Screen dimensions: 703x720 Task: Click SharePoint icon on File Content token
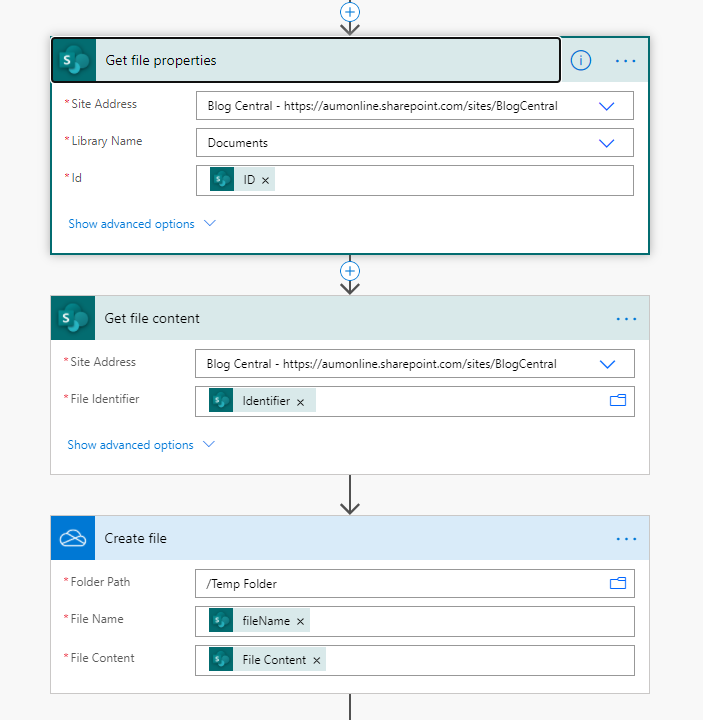(x=221, y=659)
